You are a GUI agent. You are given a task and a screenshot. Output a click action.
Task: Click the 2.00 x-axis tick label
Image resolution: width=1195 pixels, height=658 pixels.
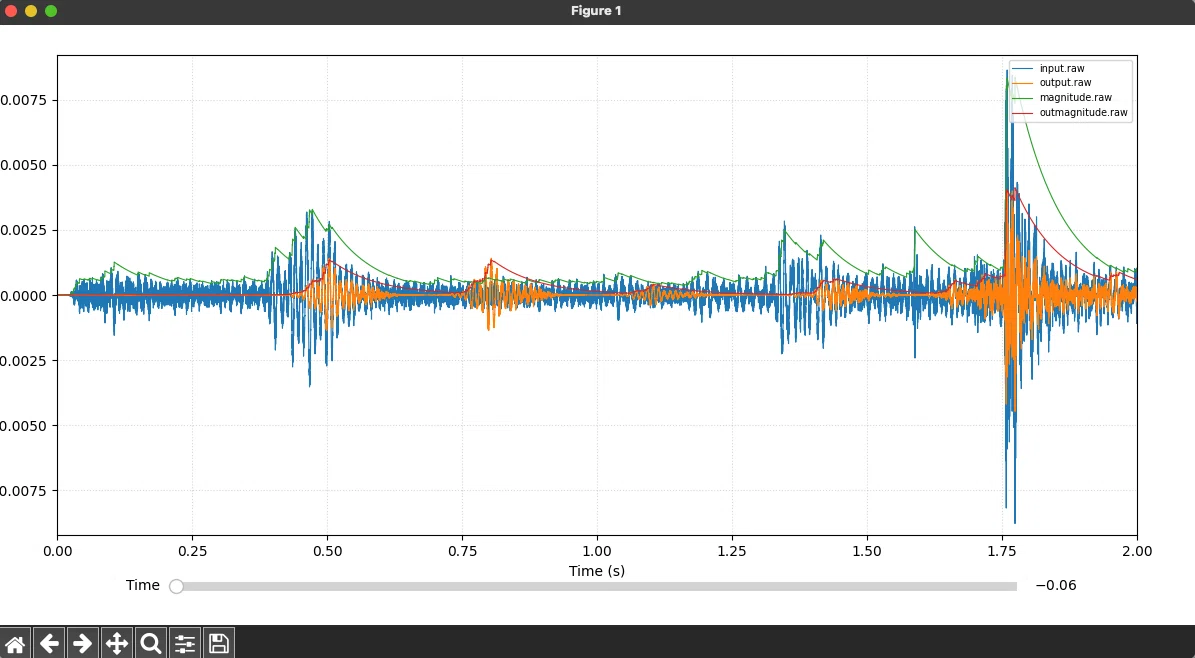1137,550
